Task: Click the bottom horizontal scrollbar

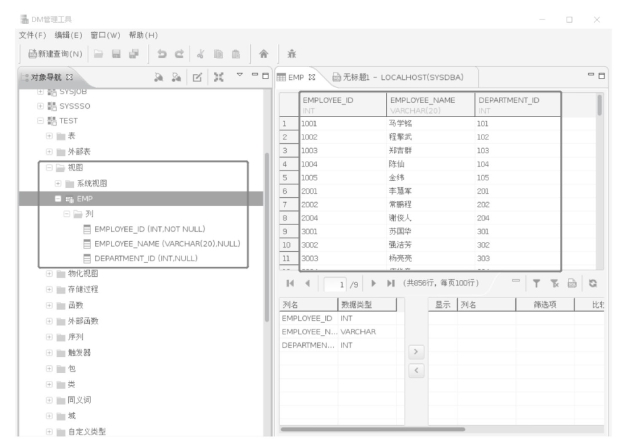Action: 372,429
